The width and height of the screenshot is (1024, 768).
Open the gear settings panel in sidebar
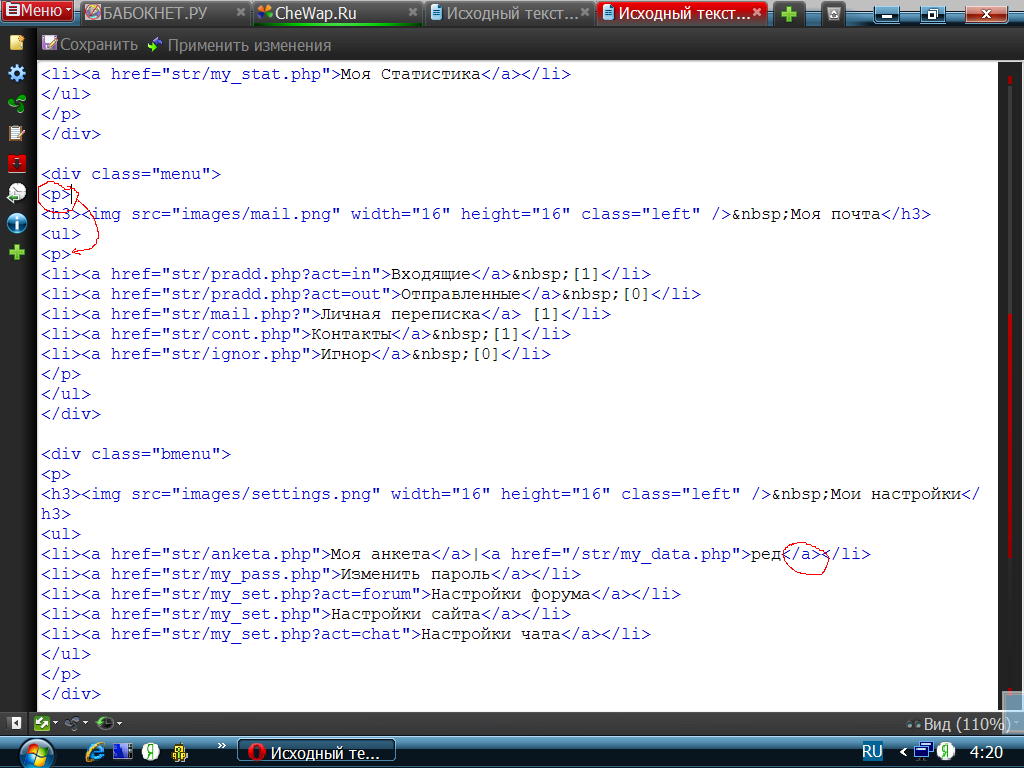pyautogui.click(x=17, y=73)
